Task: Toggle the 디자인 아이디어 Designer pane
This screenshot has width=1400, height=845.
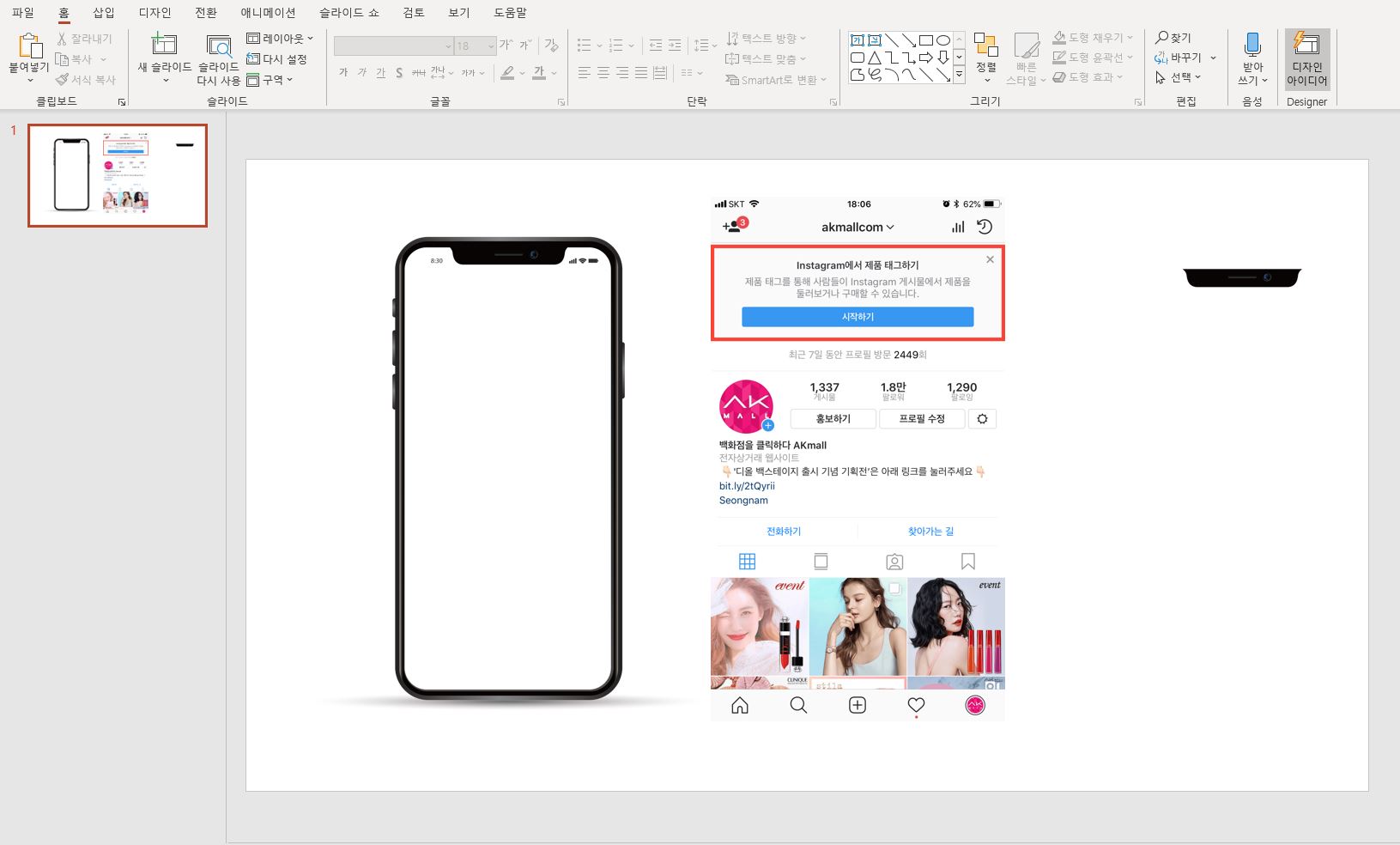Action: (1307, 59)
